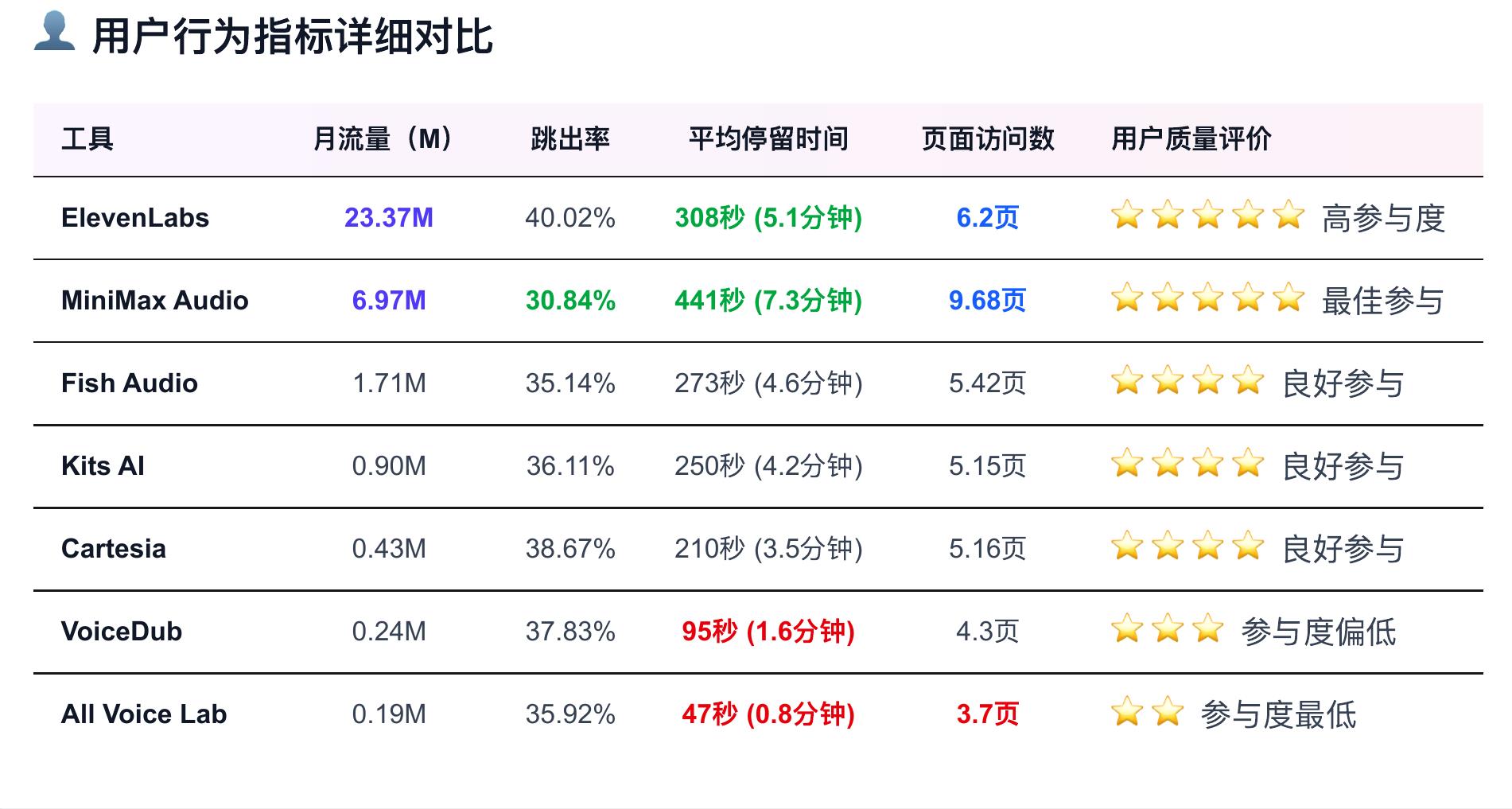The width and height of the screenshot is (1512, 809).
Task: Select the ElevenLabs tool name
Action: (135, 218)
